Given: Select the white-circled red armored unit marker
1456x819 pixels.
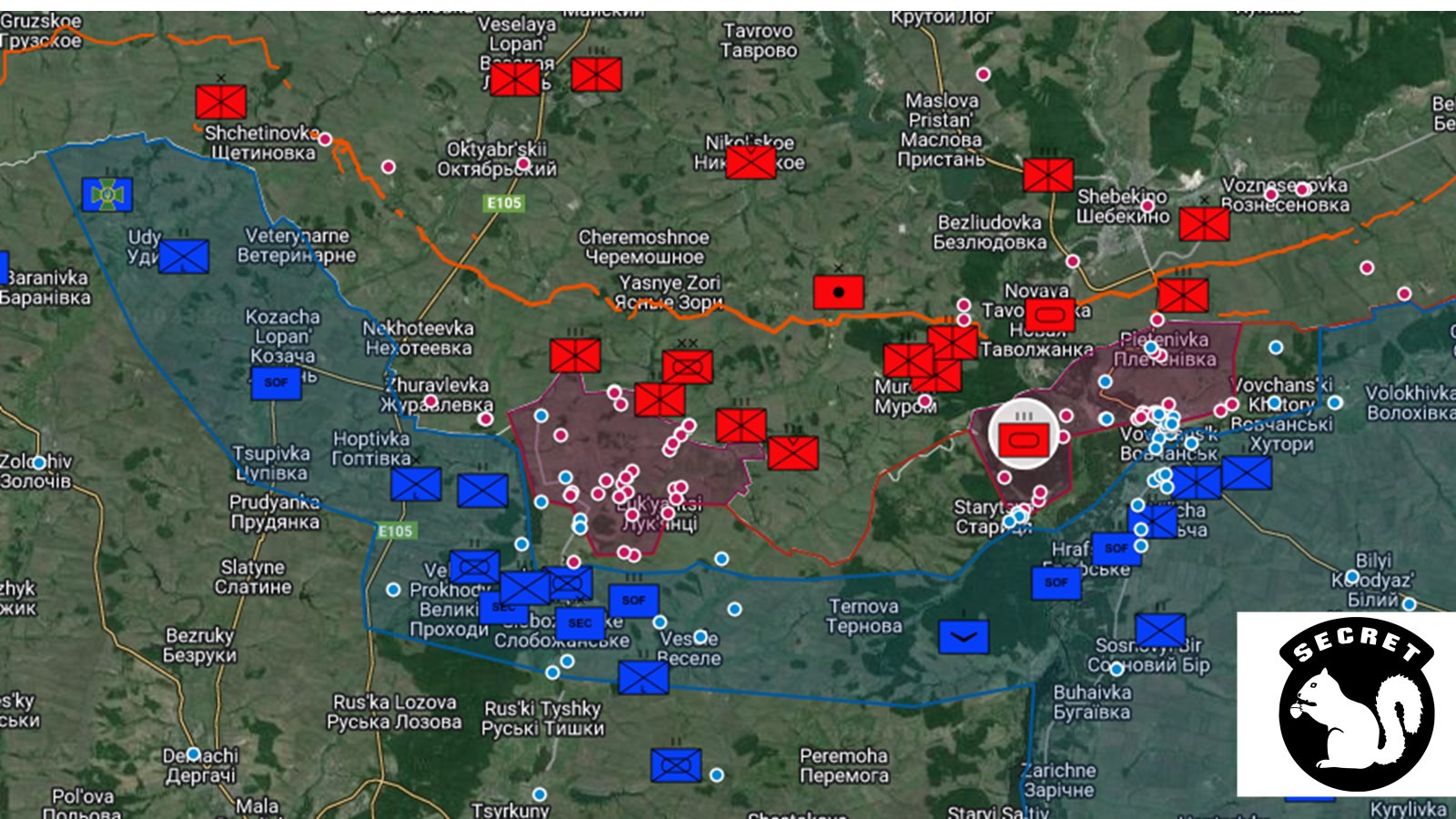Looking at the screenshot, I should tap(1025, 439).
